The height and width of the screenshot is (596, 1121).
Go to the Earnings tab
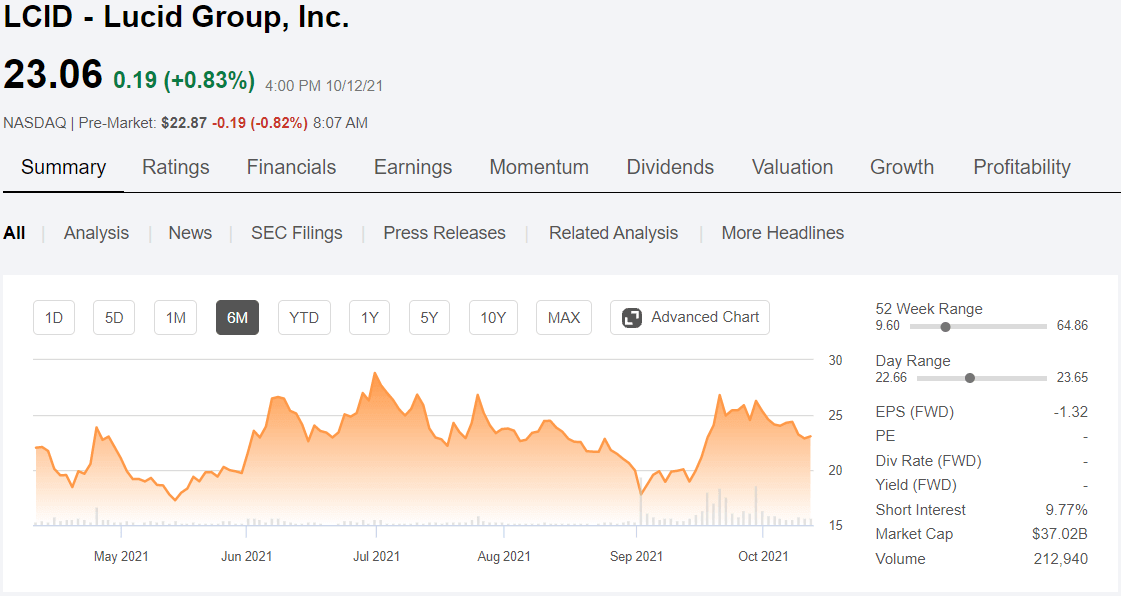coord(413,167)
